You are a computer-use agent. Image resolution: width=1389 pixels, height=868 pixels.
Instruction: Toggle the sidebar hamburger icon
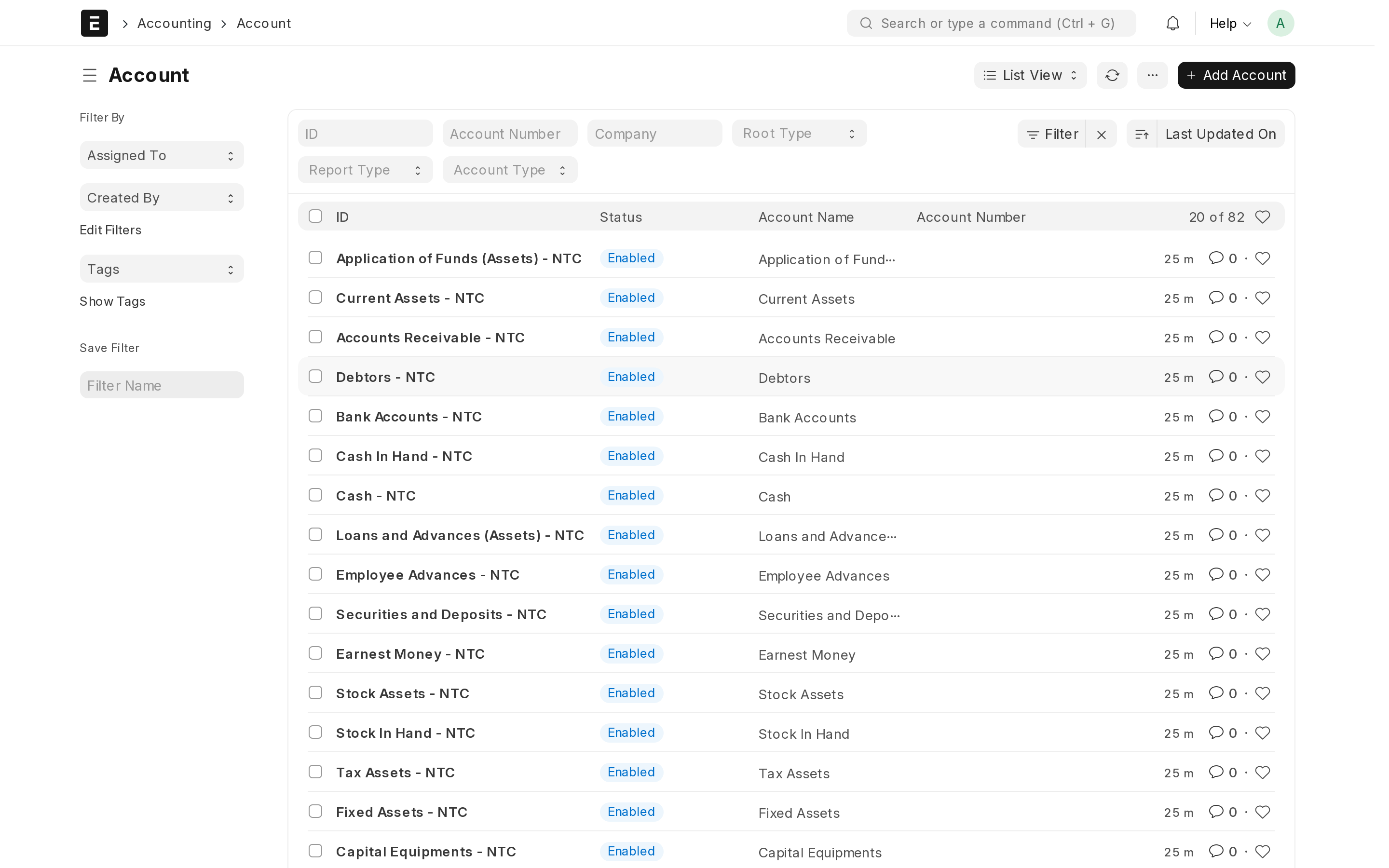click(x=90, y=75)
